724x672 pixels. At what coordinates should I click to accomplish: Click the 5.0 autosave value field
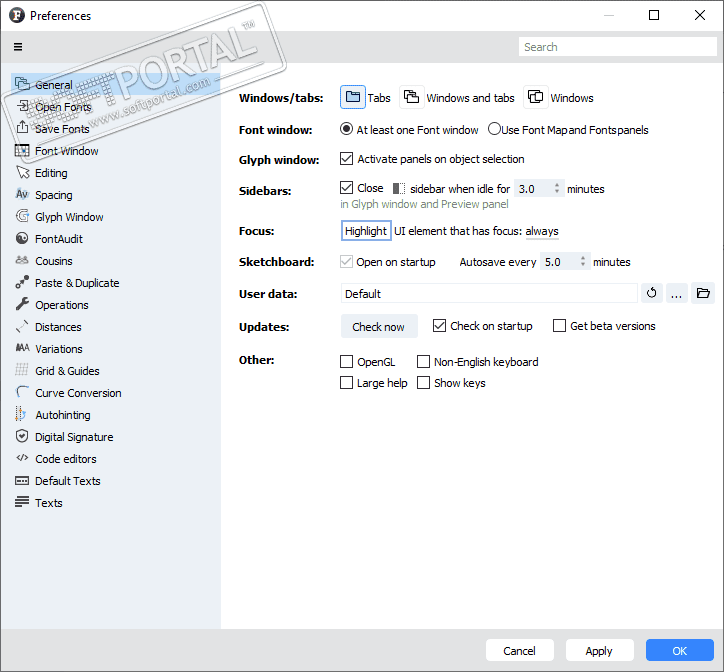click(559, 262)
